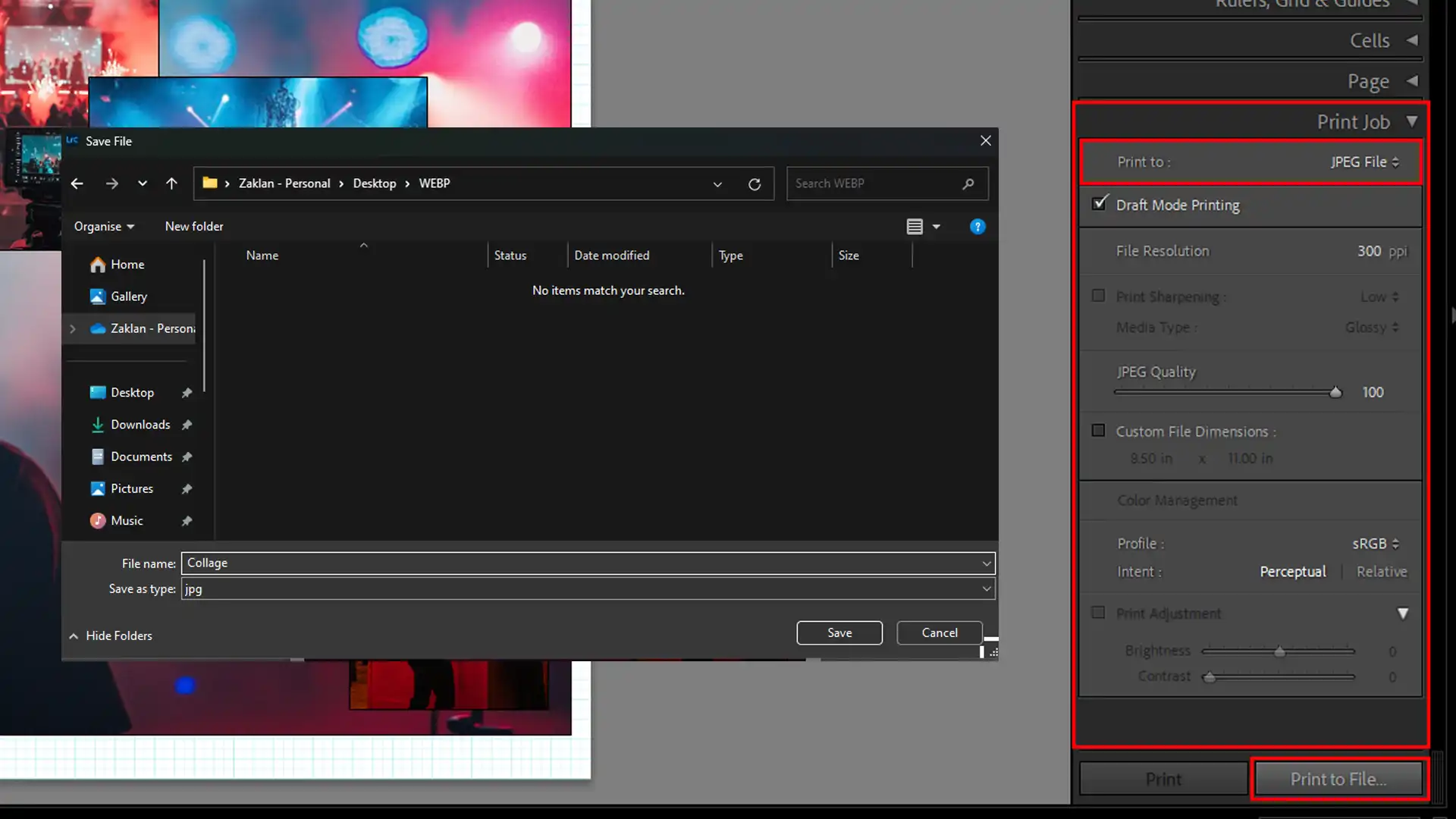Expand the view options dropdown arrow

tap(937, 227)
